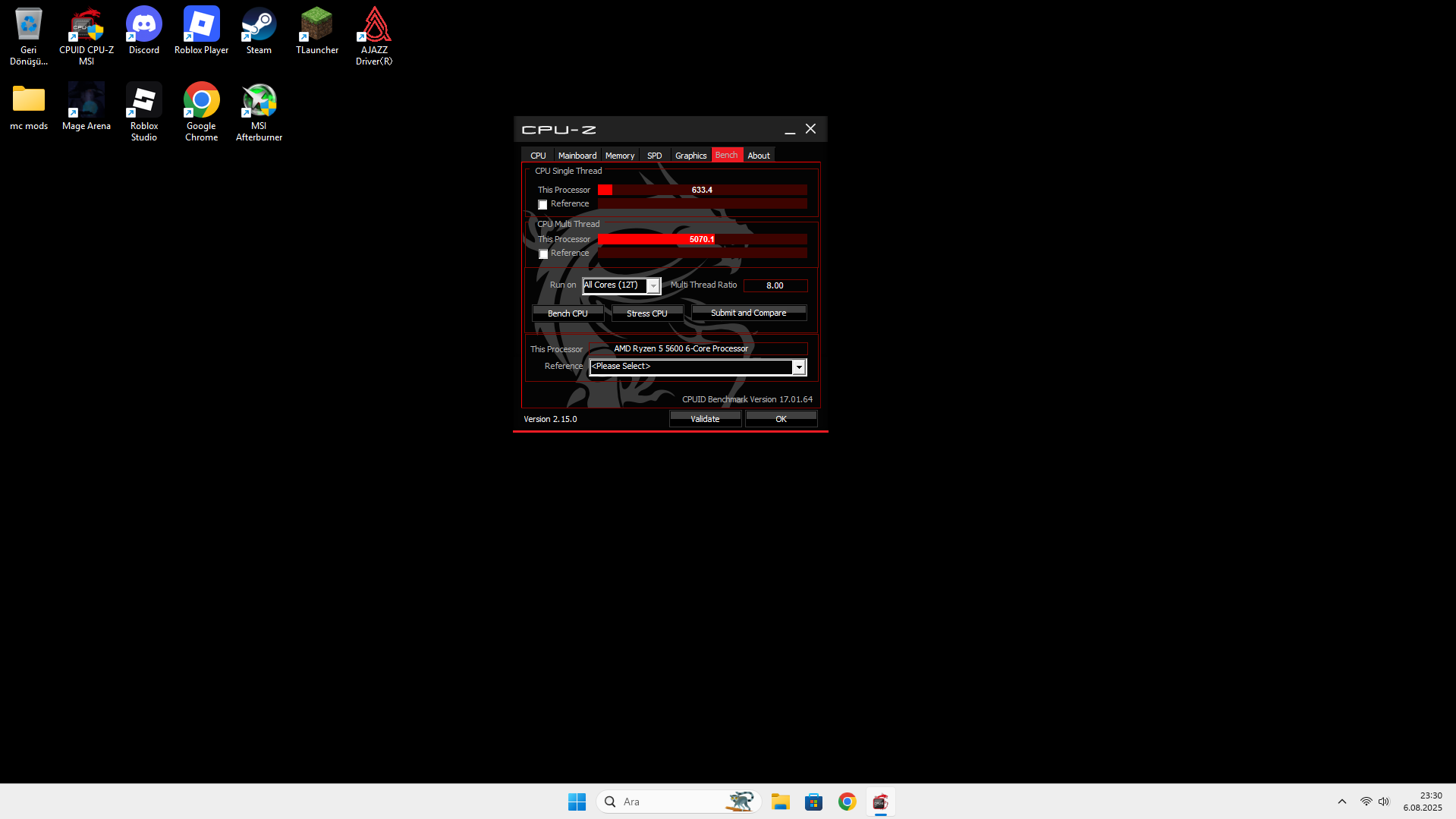
Task: Open Roblox Studio desktop shortcut
Action: click(x=144, y=112)
